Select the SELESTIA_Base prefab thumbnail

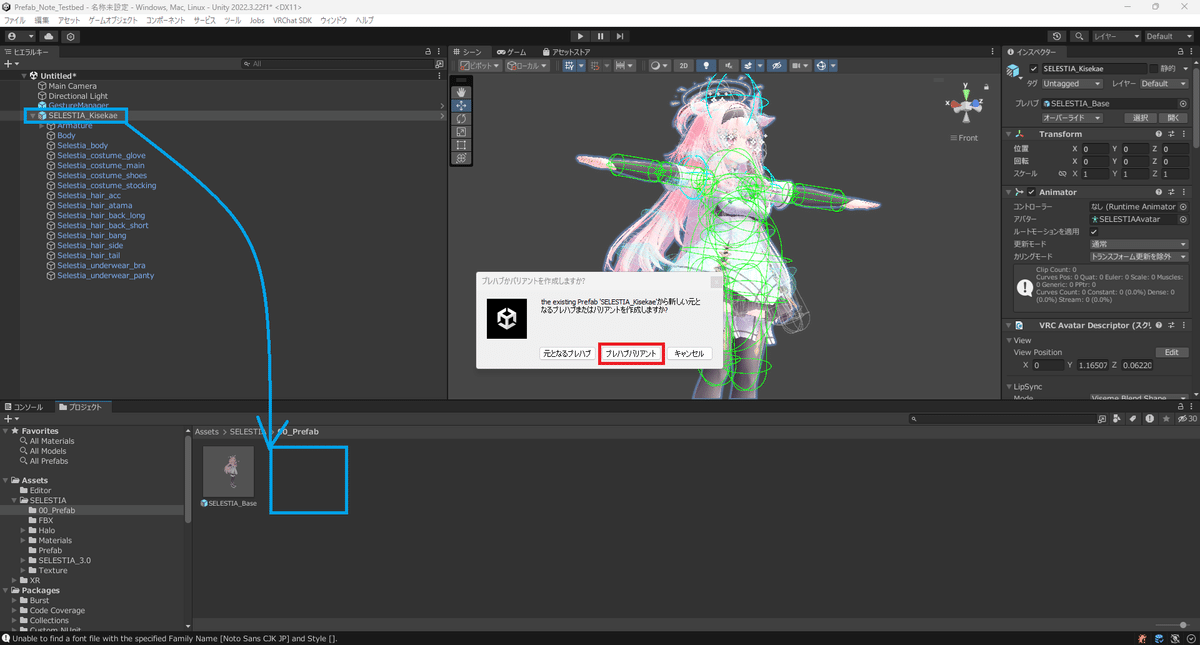click(228, 470)
